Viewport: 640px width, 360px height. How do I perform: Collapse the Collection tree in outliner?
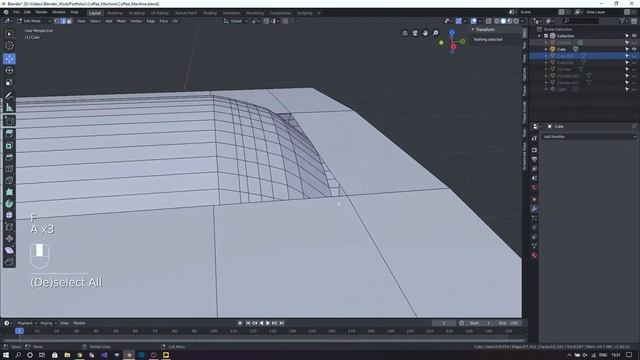540,36
